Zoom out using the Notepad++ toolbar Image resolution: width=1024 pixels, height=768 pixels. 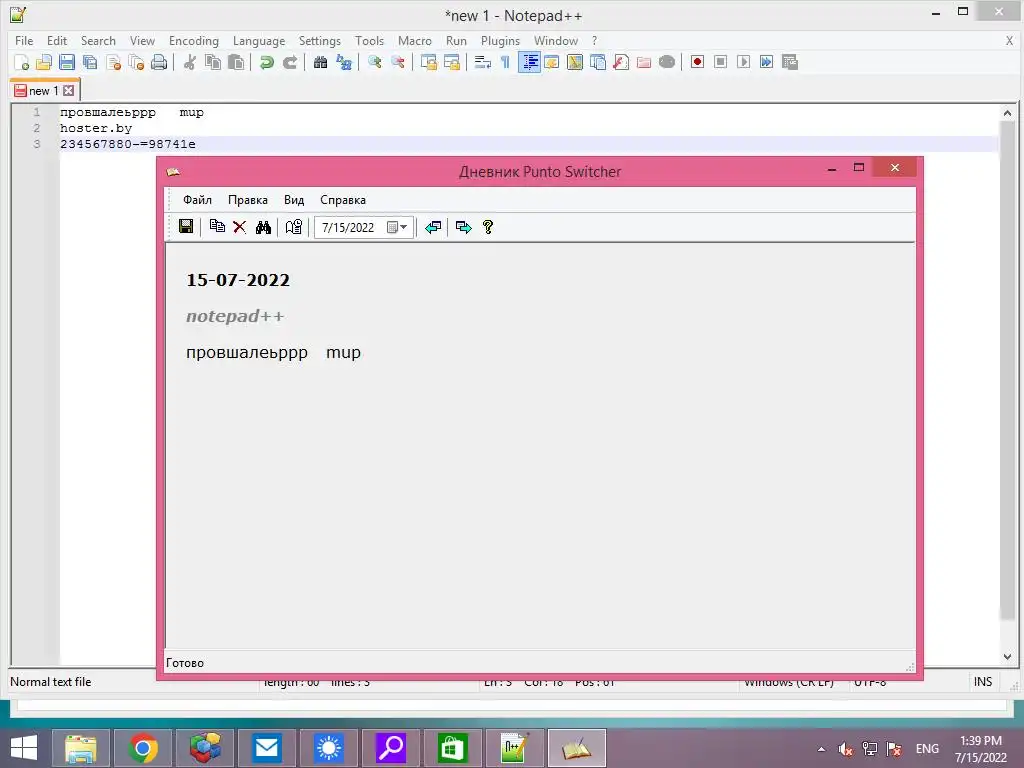(x=398, y=62)
